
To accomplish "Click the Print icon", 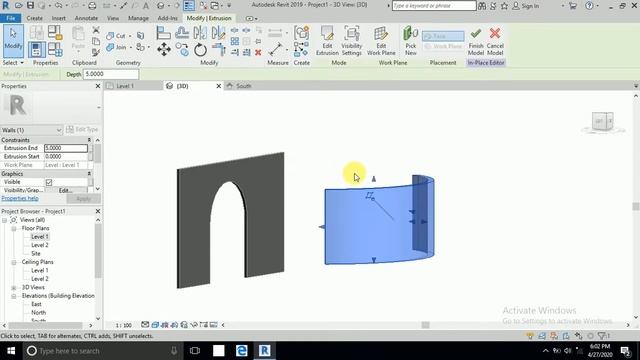I will (x=92, y=6).
